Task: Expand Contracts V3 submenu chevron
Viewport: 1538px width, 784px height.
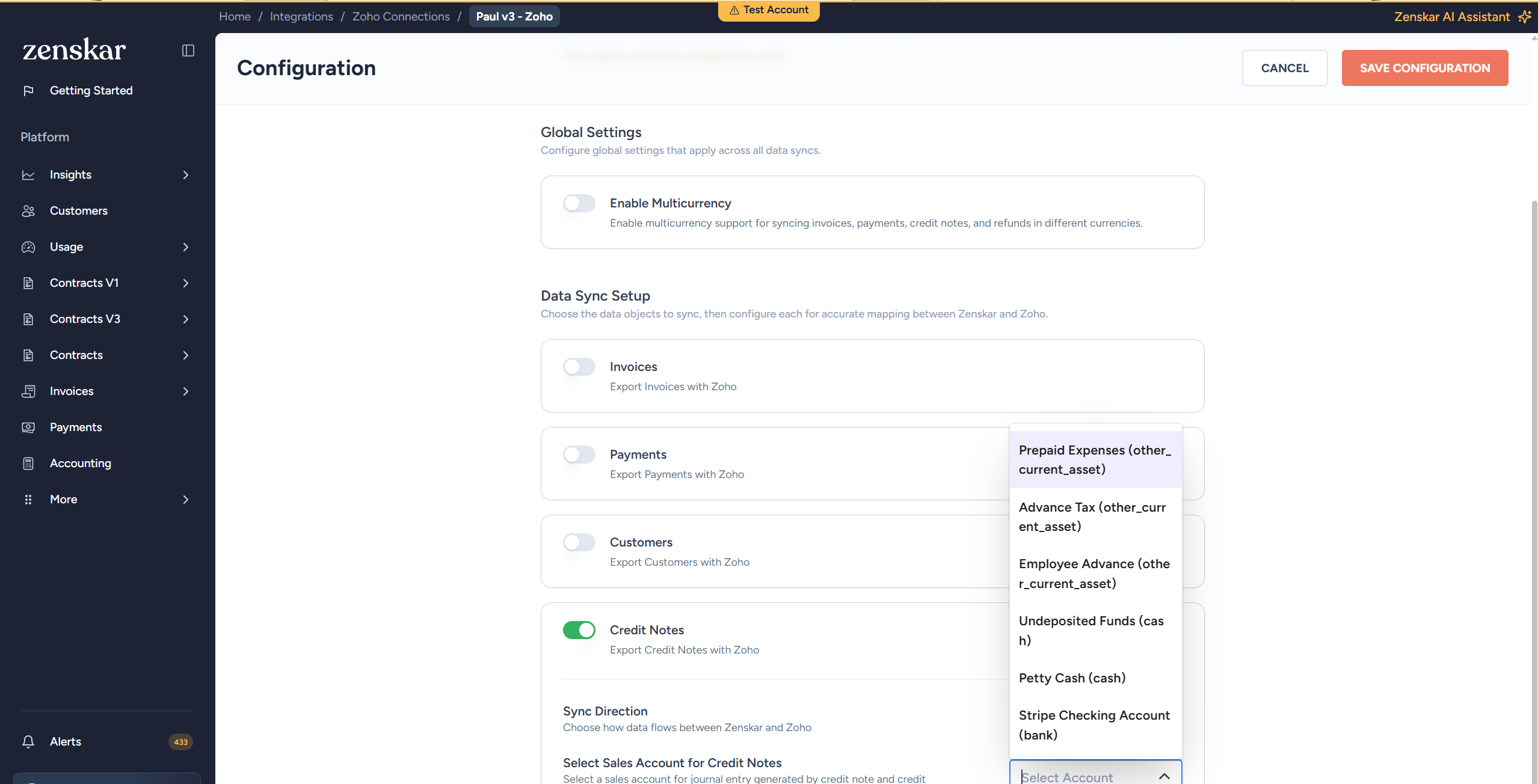Action: [186, 319]
